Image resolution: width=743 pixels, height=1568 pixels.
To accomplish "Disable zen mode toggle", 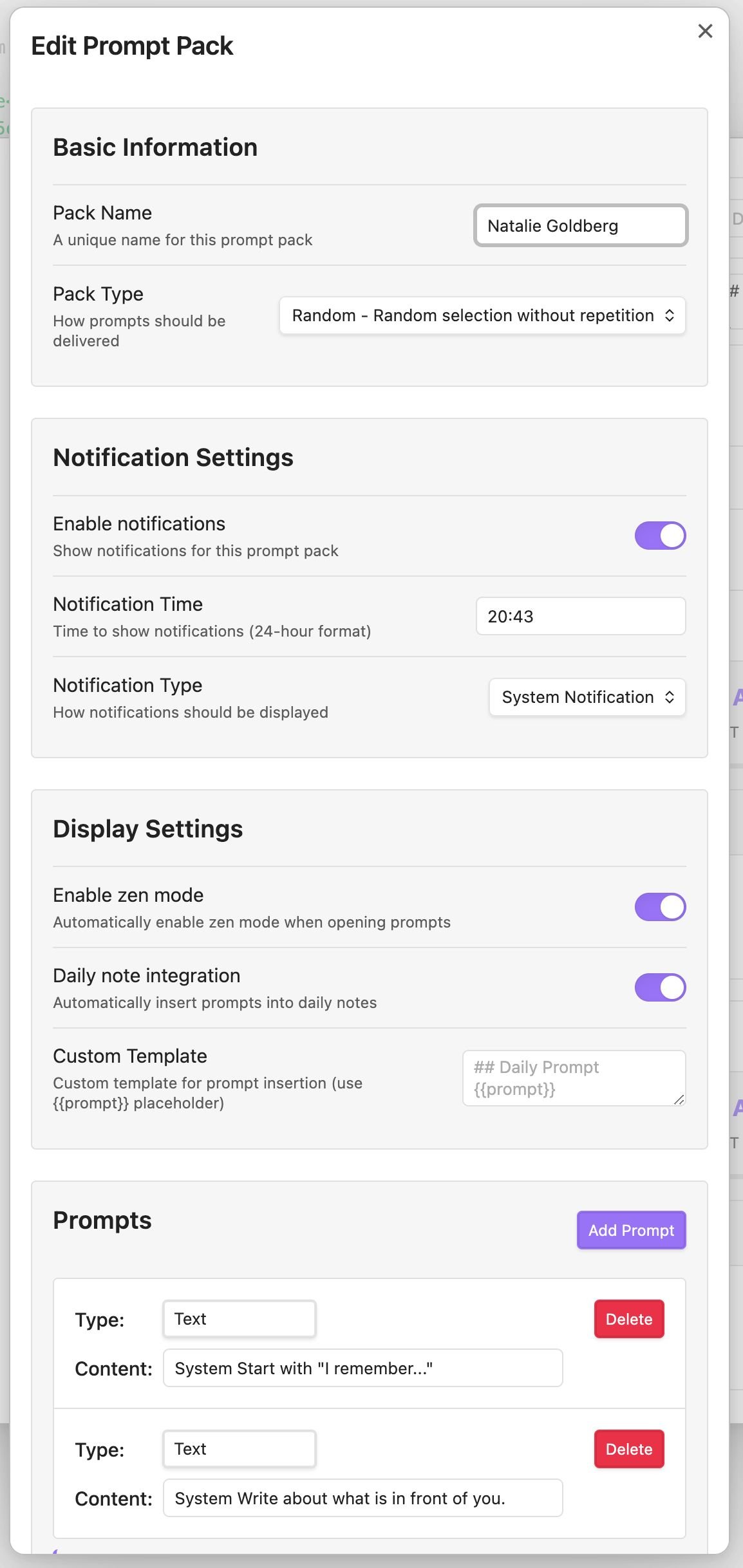I will click(660, 907).
